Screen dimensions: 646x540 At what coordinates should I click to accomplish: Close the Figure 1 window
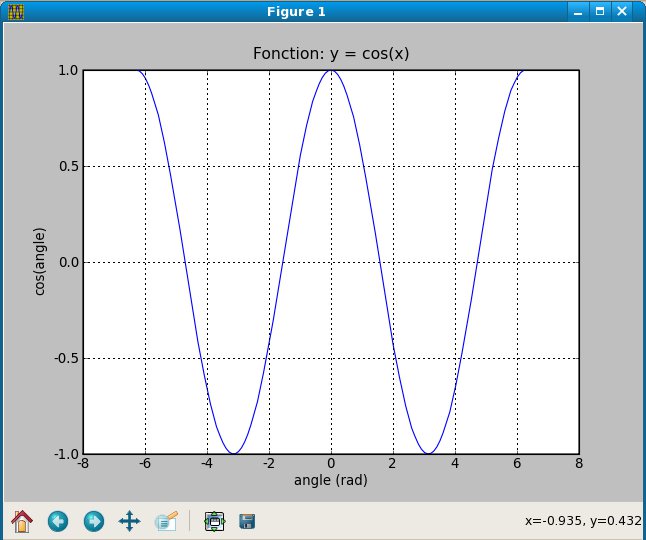tap(623, 12)
